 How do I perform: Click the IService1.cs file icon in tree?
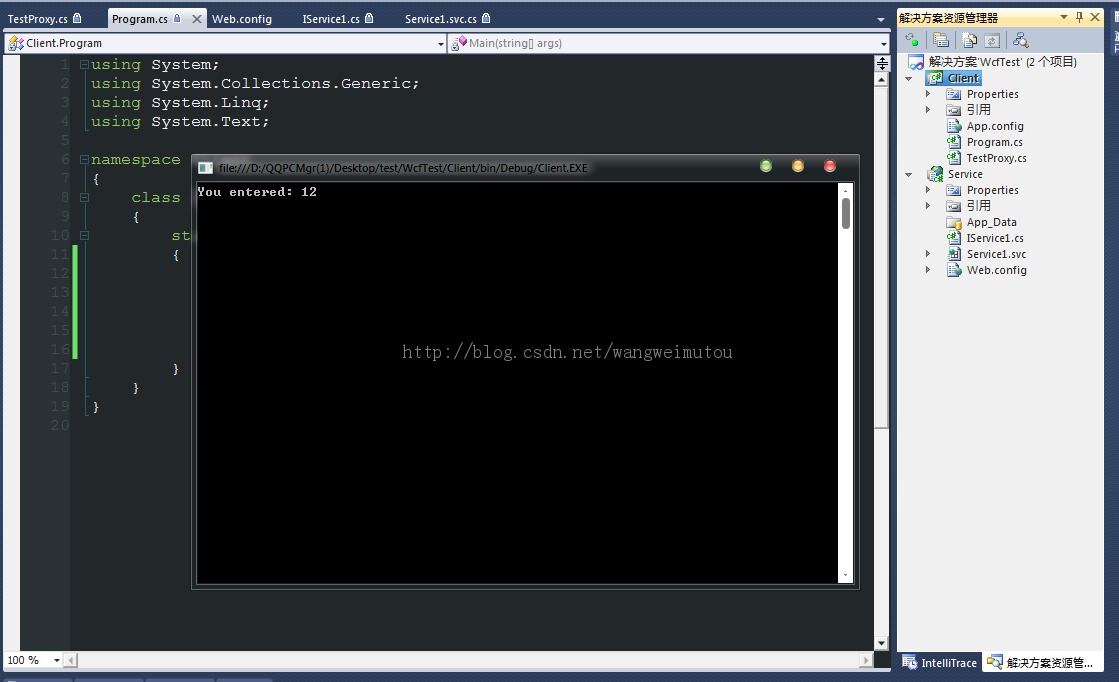click(954, 238)
